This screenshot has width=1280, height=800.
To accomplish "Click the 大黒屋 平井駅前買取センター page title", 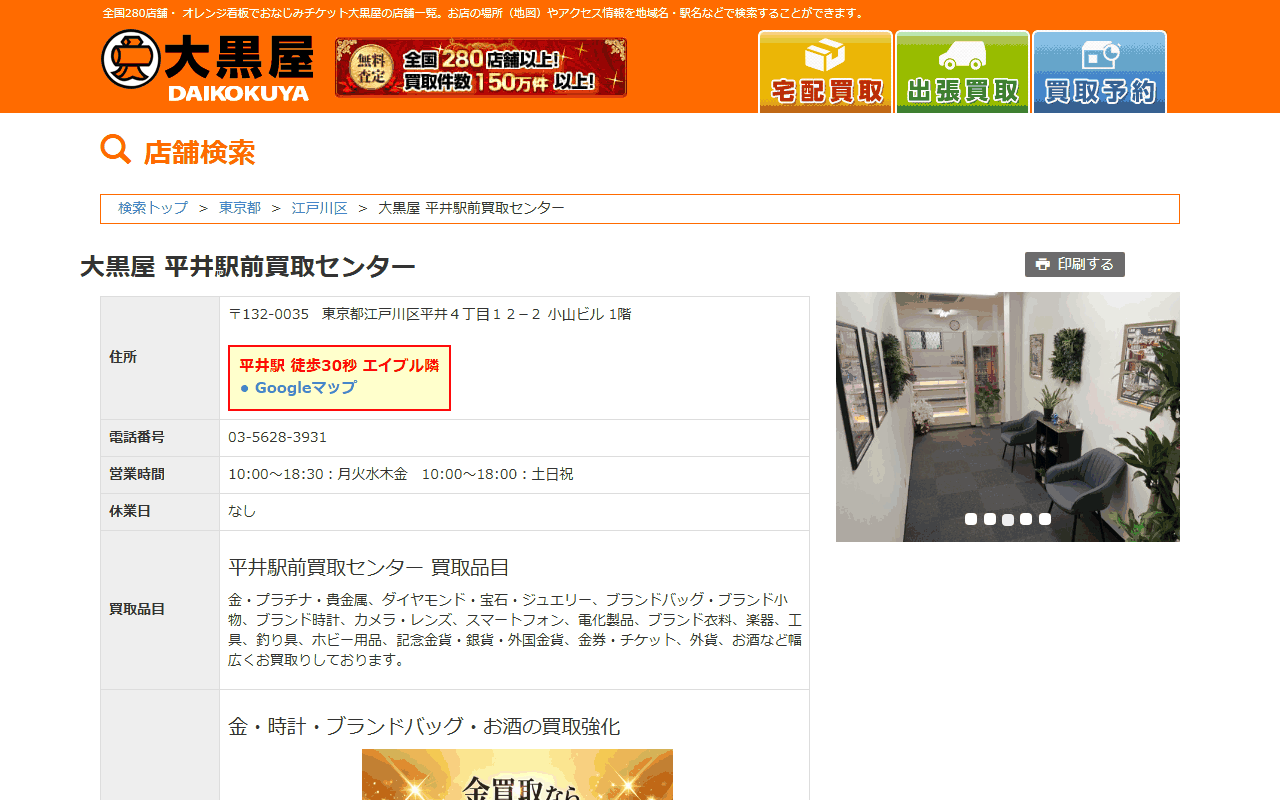I will coord(248,267).
